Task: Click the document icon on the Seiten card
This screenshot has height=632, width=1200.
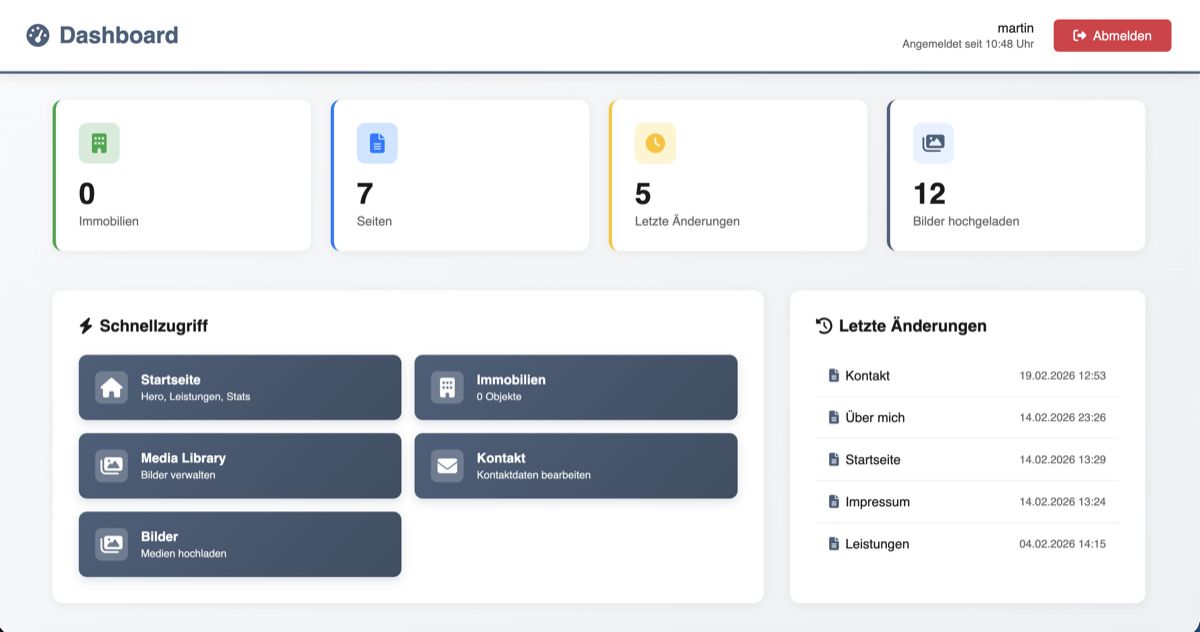Action: pyautogui.click(x=376, y=143)
